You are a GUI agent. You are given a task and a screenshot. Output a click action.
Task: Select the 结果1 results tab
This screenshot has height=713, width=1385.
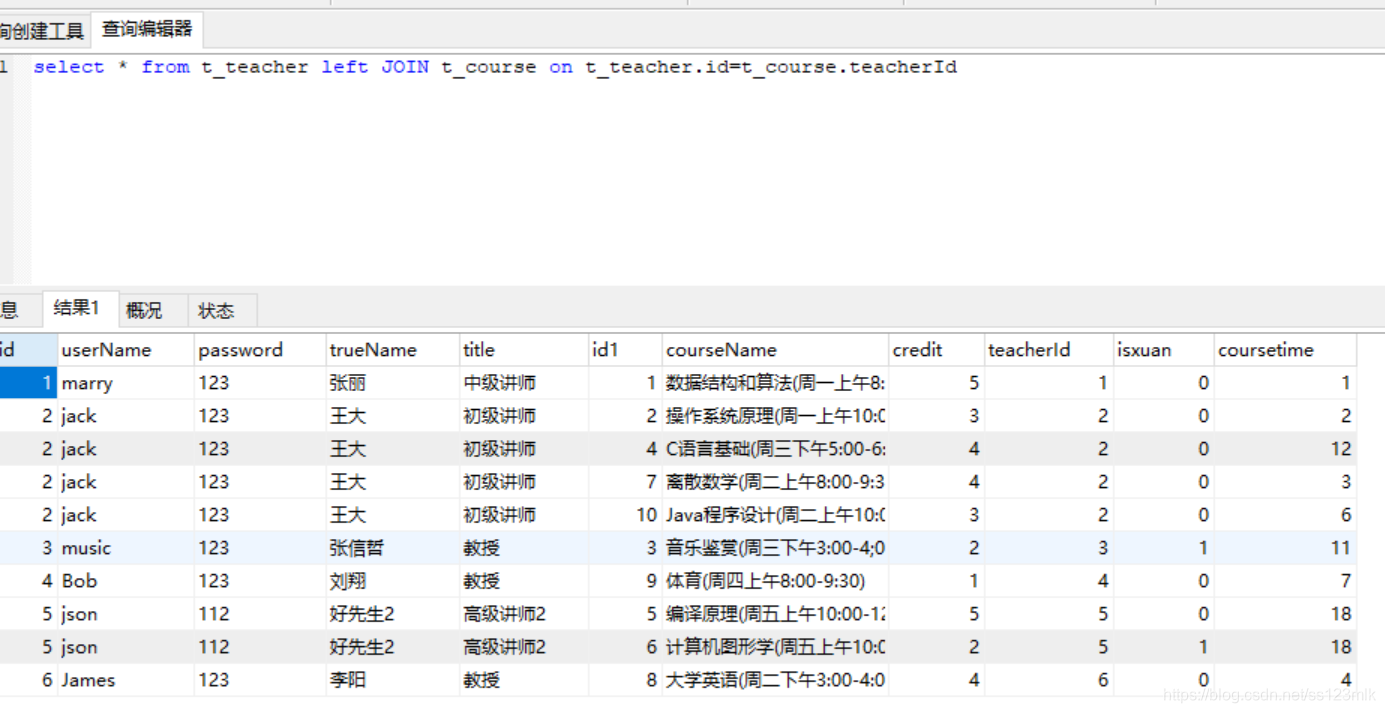(x=78, y=309)
